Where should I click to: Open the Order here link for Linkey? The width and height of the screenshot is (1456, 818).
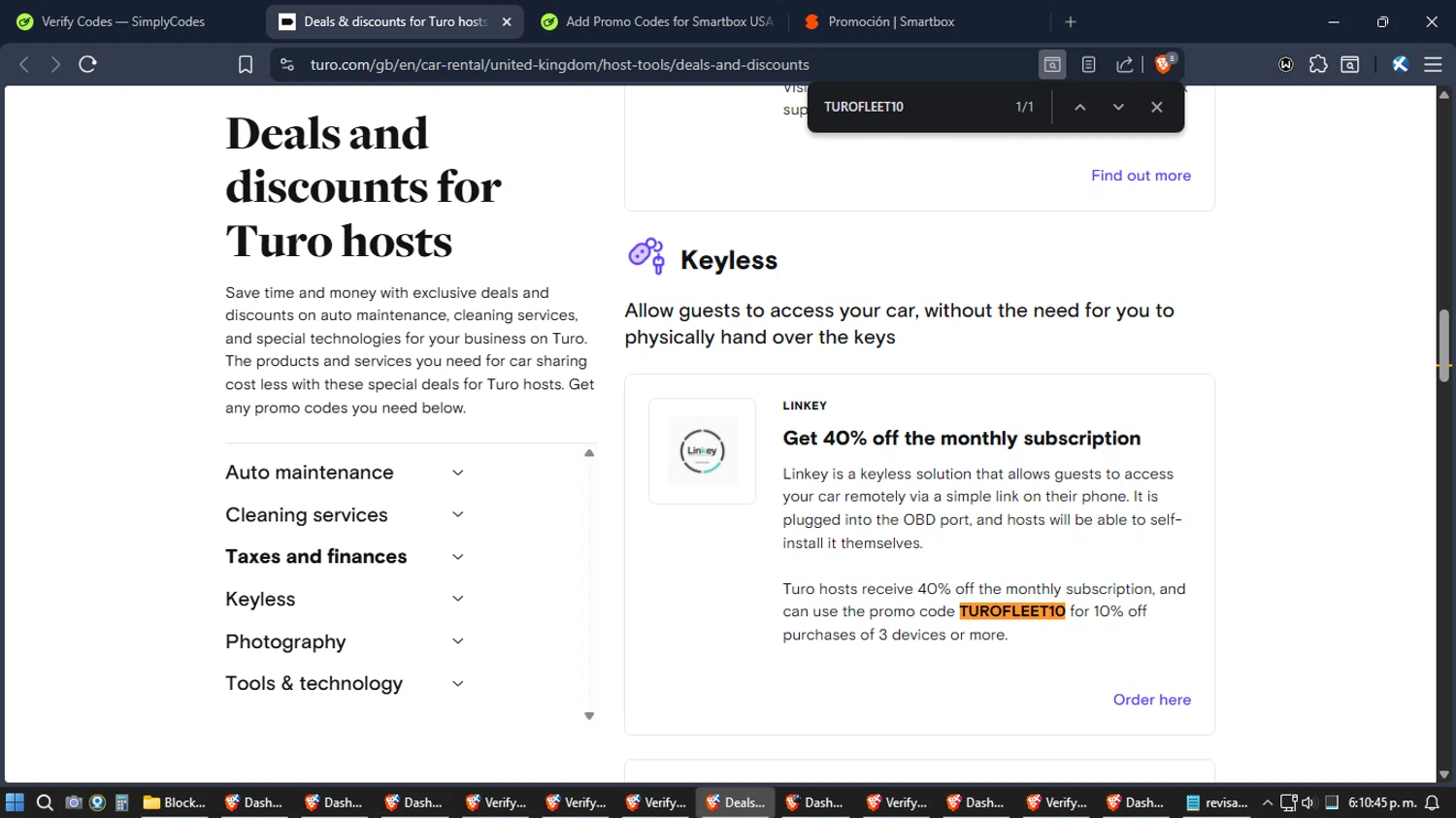tap(1151, 700)
